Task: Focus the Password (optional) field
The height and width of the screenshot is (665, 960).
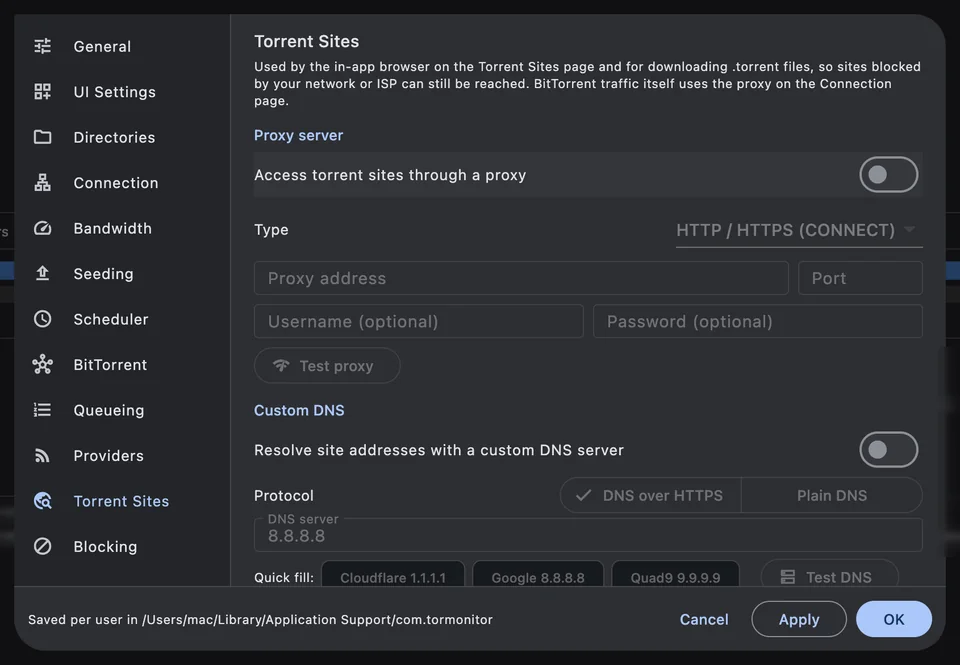Action: click(x=758, y=321)
